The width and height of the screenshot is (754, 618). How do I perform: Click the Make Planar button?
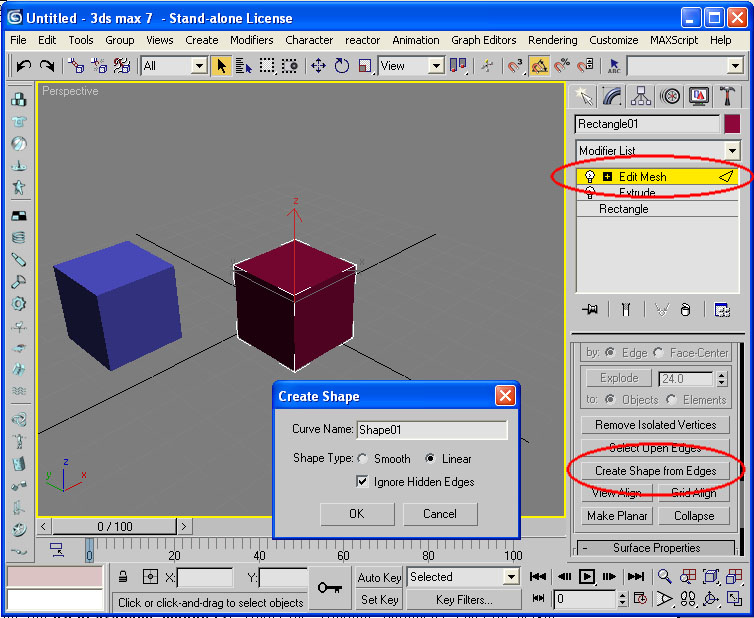617,516
